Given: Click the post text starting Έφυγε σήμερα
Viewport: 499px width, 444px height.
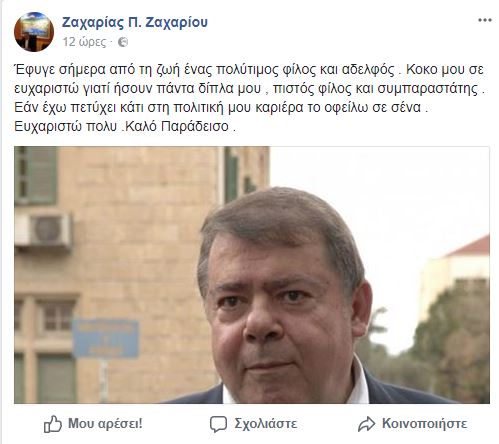Looking at the screenshot, I should coord(249,98).
